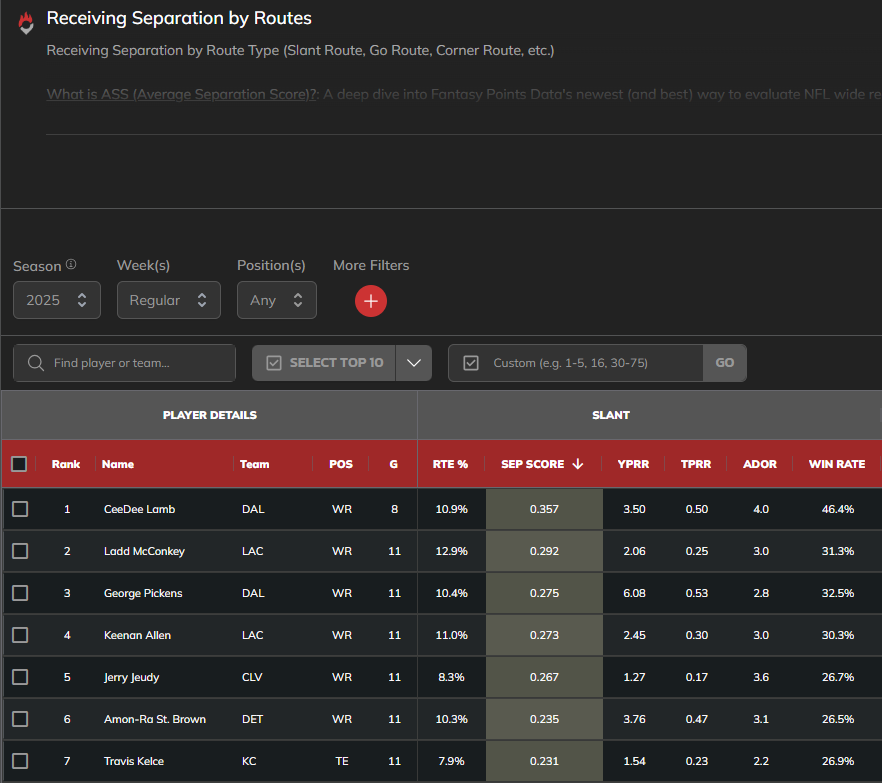Open the What is ASS (Average Separation Score) link

(182, 94)
